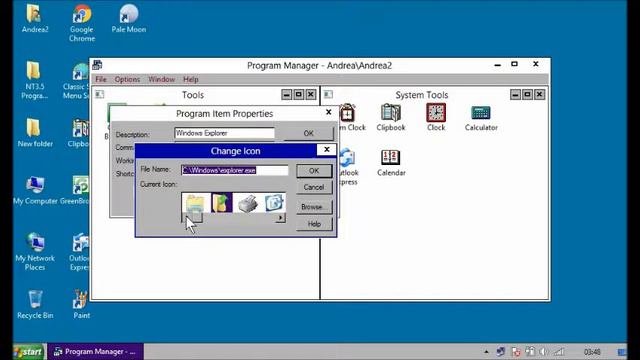Open Classic Start Menu Settings desktop shortcut
The height and width of the screenshot is (360, 640).
coord(76,80)
